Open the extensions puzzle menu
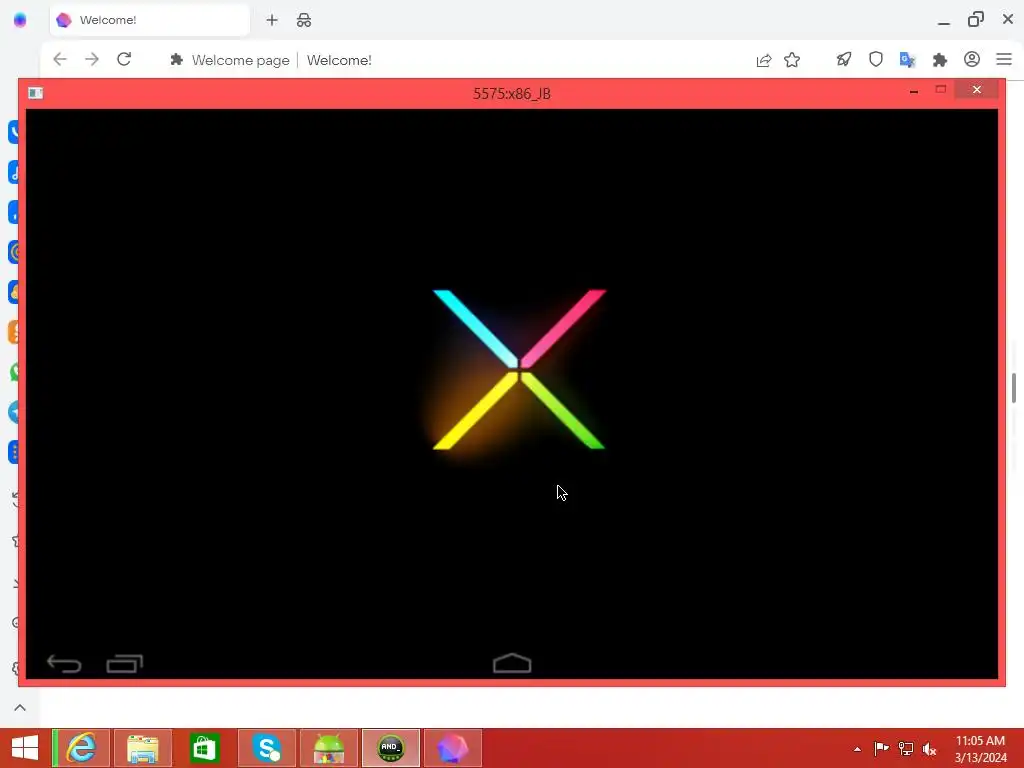The width and height of the screenshot is (1024, 768). 940,60
